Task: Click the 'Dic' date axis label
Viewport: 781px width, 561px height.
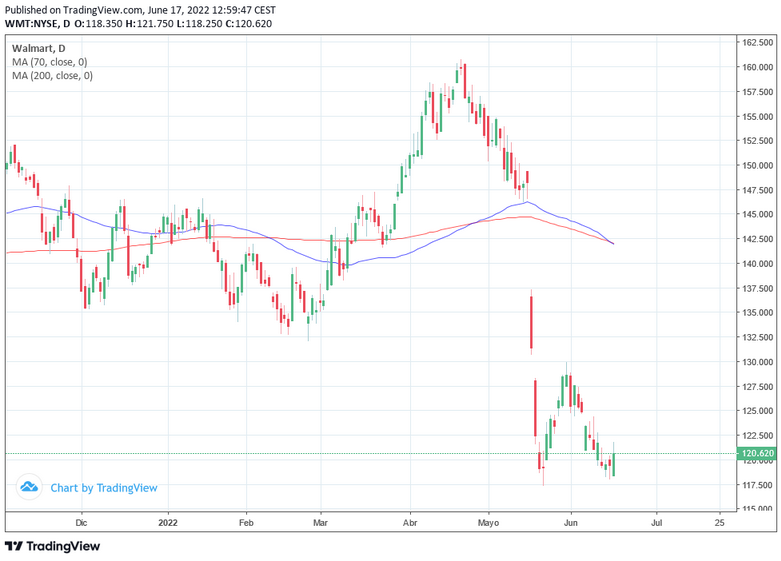Action: [81, 523]
